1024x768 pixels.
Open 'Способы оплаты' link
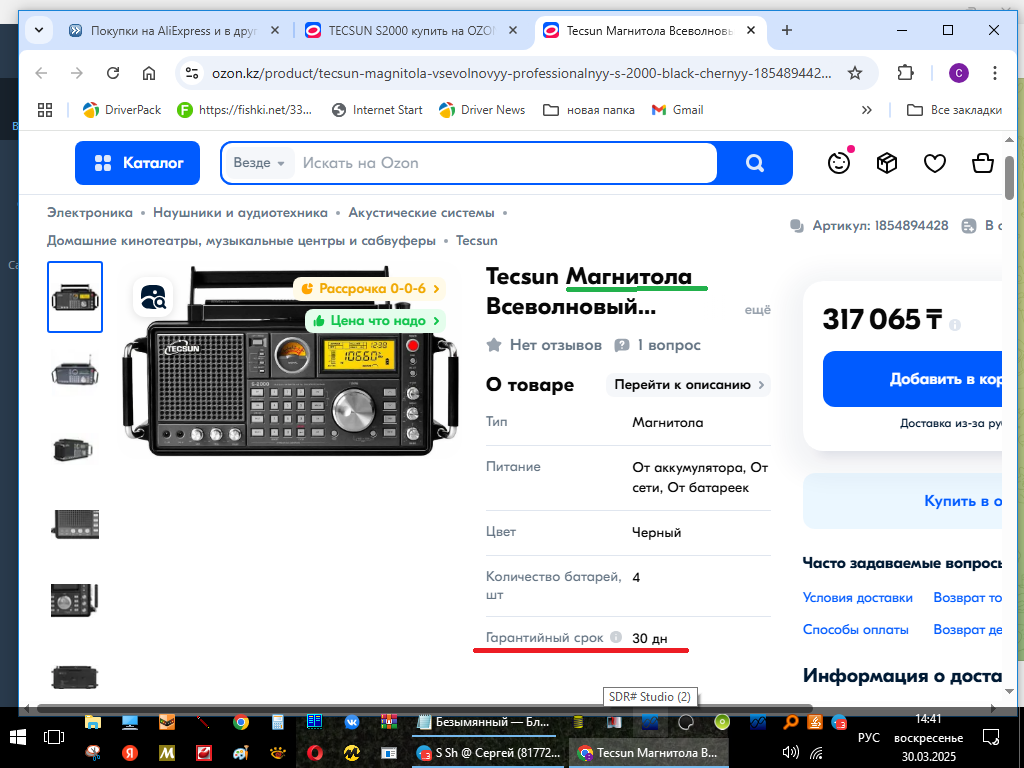856,630
